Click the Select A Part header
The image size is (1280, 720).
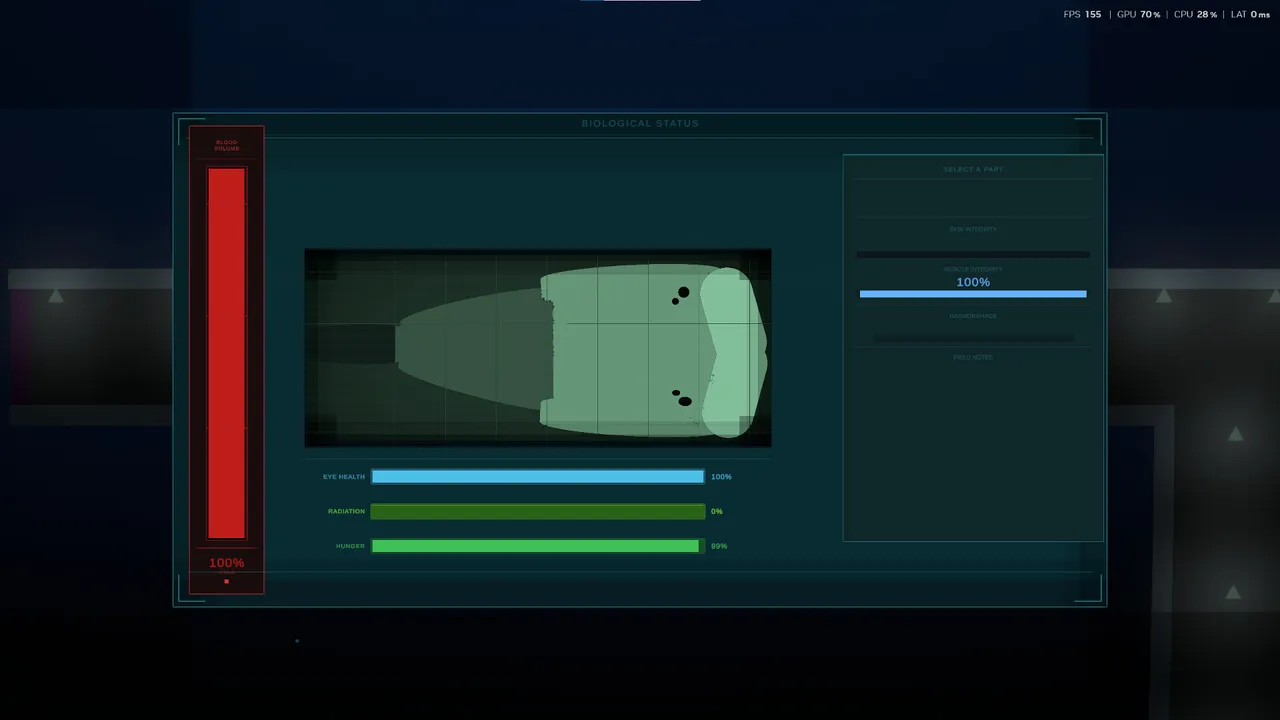point(973,169)
